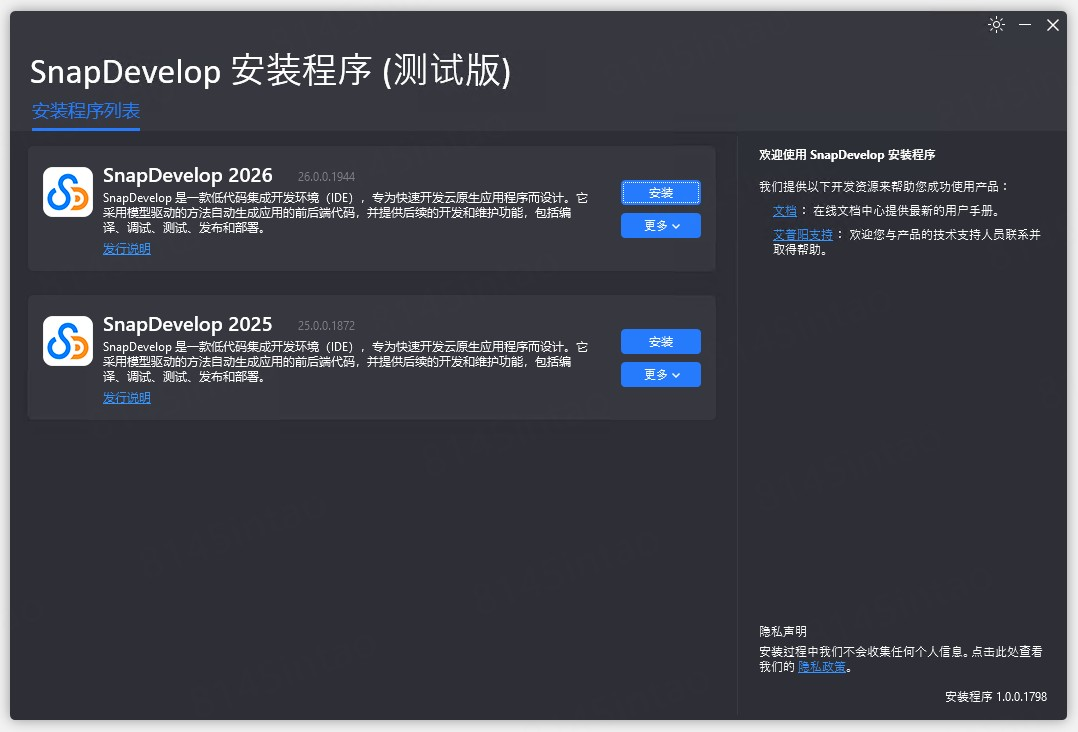Minimize the installer window
The width and height of the screenshot is (1078, 732).
1025,25
